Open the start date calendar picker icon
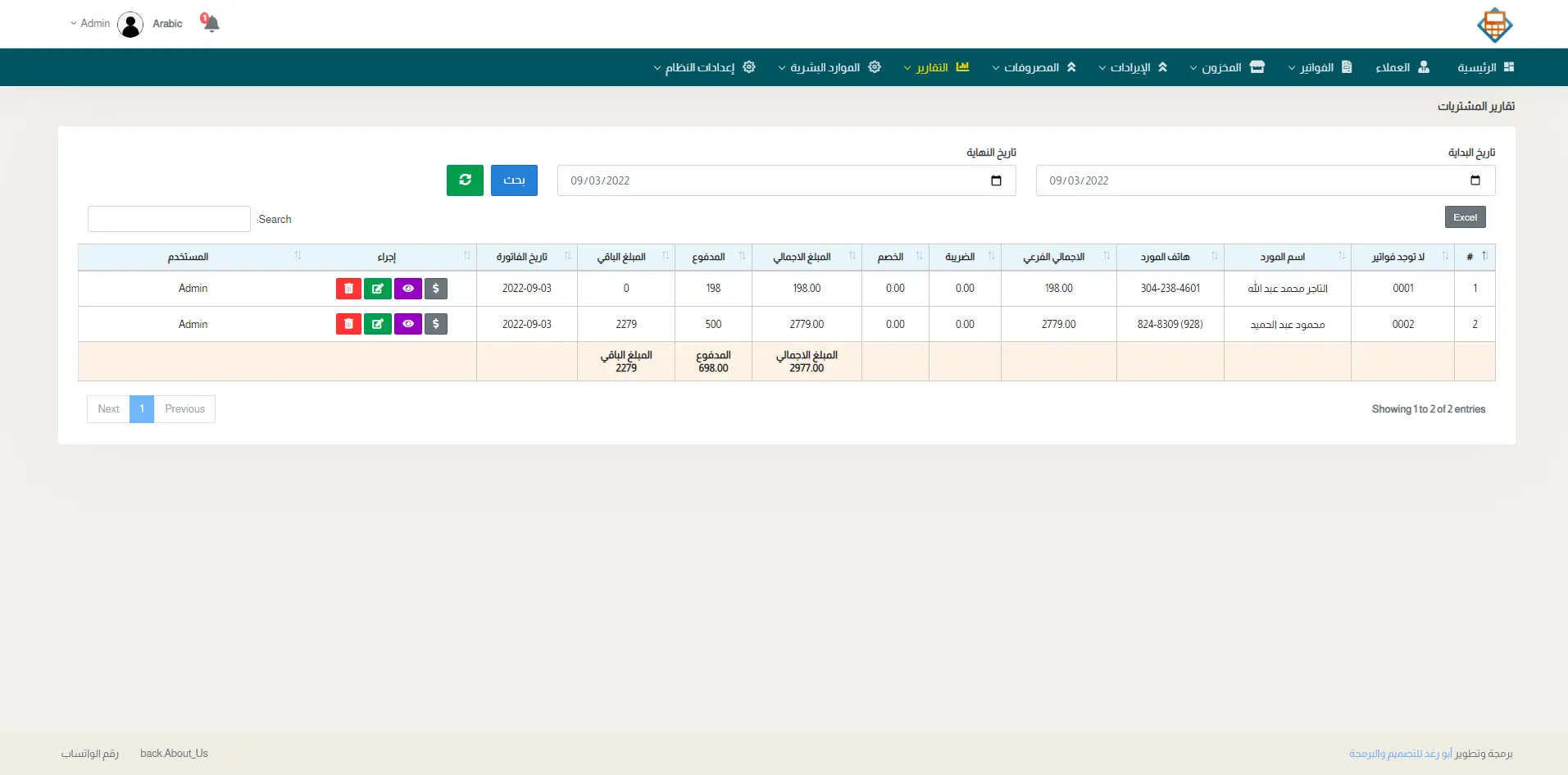The height and width of the screenshot is (775, 1568). pyautogui.click(x=1475, y=180)
